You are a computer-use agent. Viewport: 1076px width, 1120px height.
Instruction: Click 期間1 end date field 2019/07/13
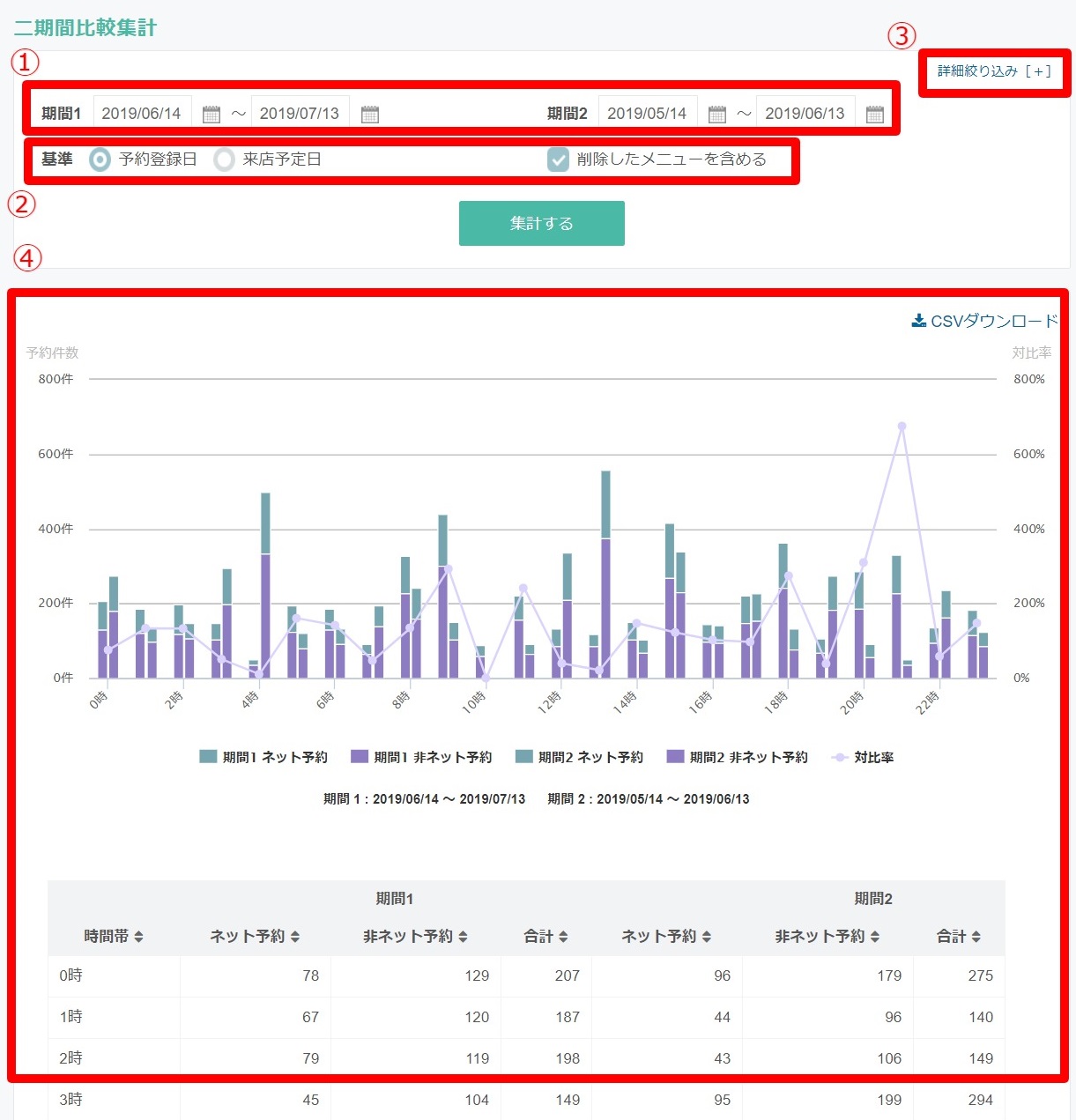tap(300, 114)
